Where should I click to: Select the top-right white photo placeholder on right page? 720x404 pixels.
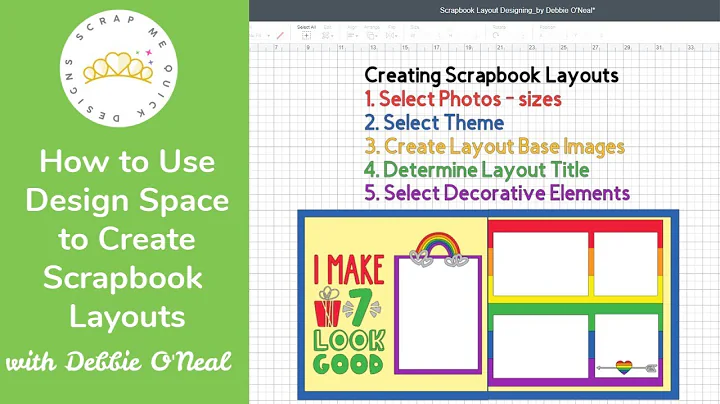(626, 264)
